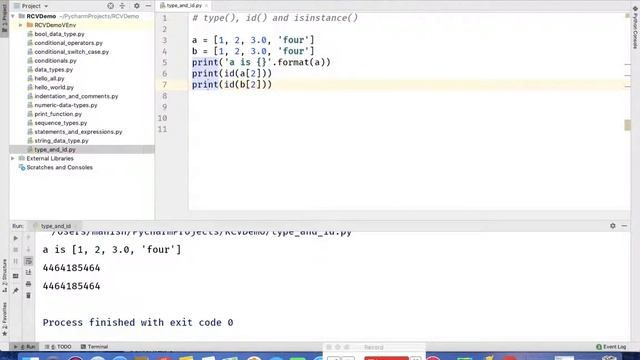The height and width of the screenshot is (360, 640).
Task: Open data_types.py file
Action: pyautogui.click(x=53, y=70)
